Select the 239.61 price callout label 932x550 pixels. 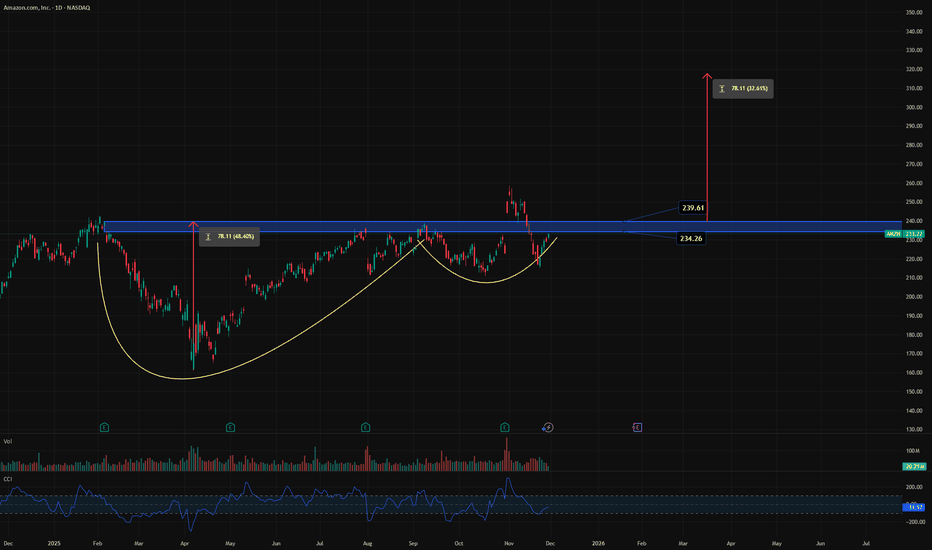(x=695, y=208)
